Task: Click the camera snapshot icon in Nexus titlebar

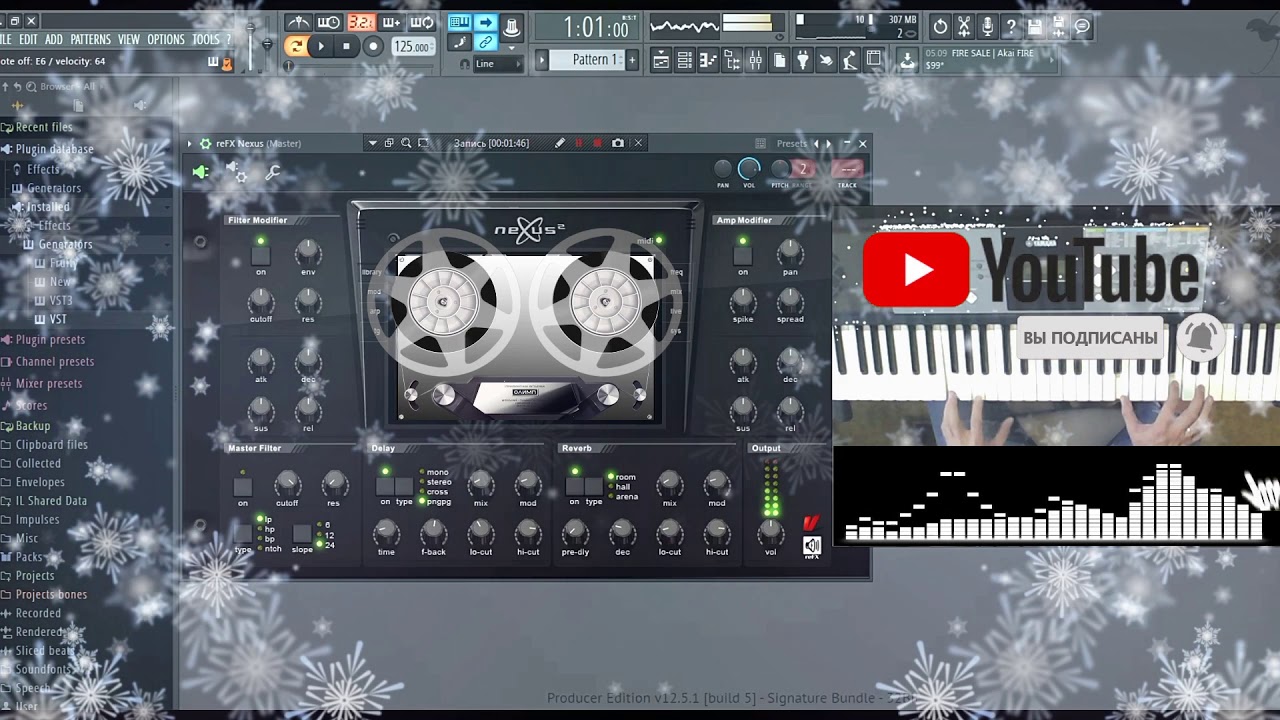Action: [x=618, y=144]
